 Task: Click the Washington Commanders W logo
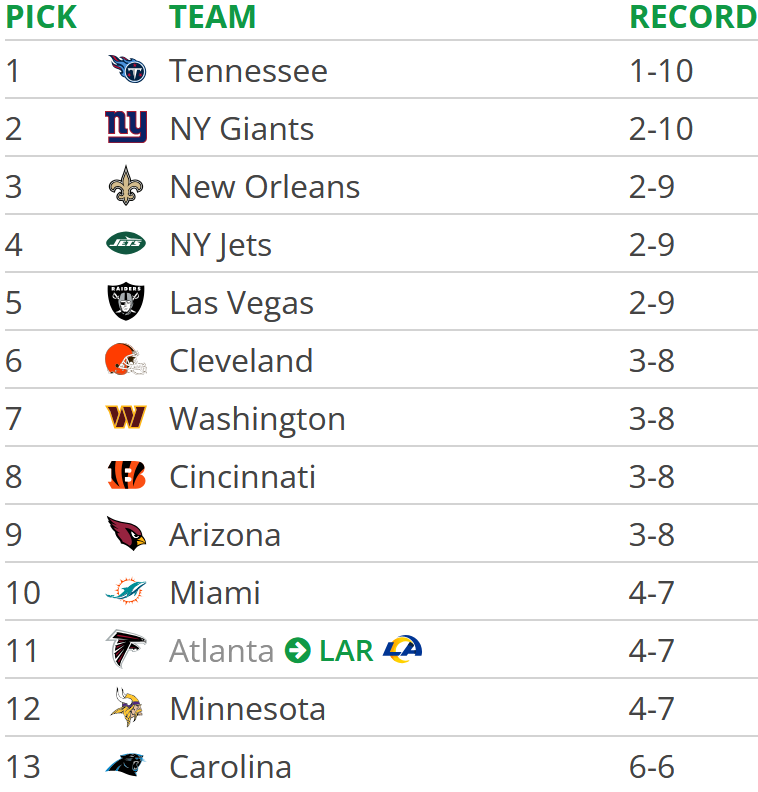tap(126, 417)
